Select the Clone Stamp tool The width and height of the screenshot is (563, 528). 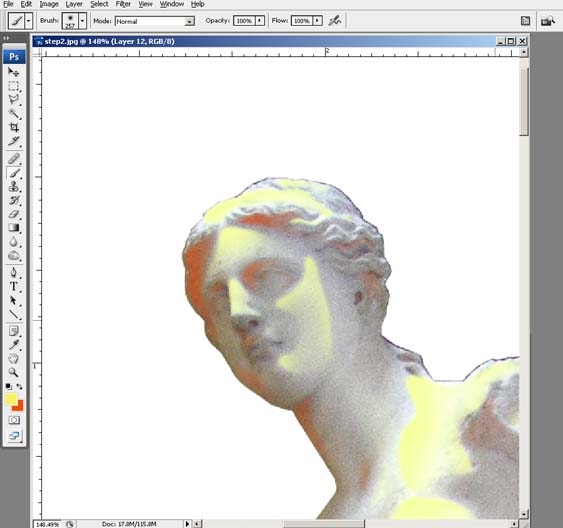point(14,187)
